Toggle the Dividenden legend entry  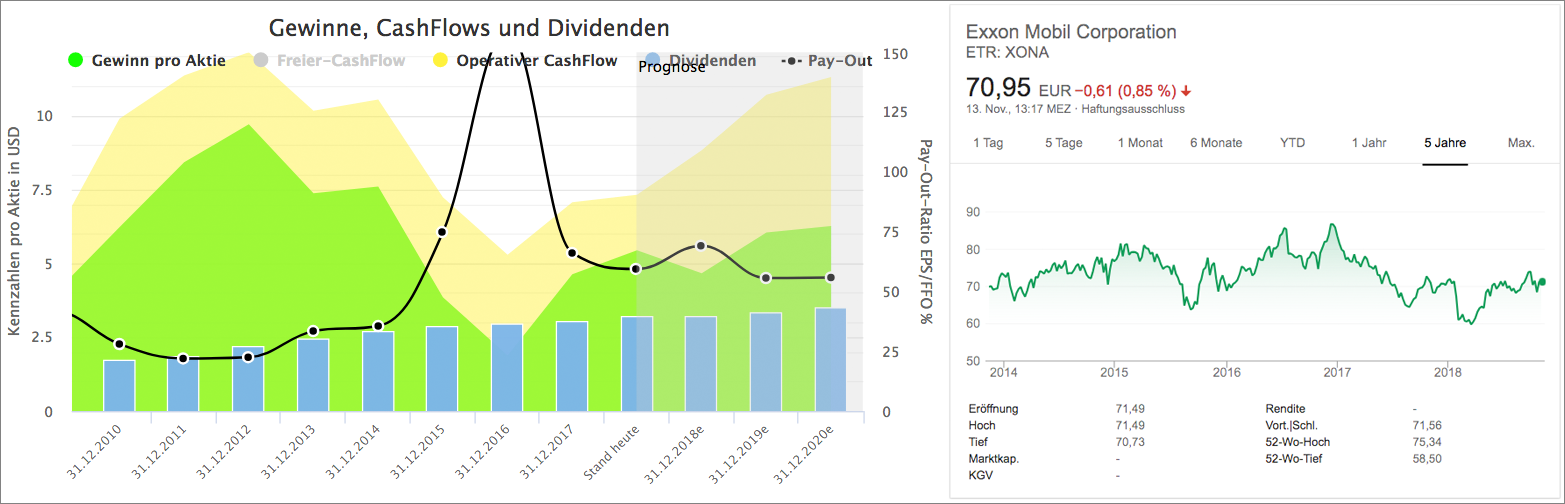click(700, 60)
